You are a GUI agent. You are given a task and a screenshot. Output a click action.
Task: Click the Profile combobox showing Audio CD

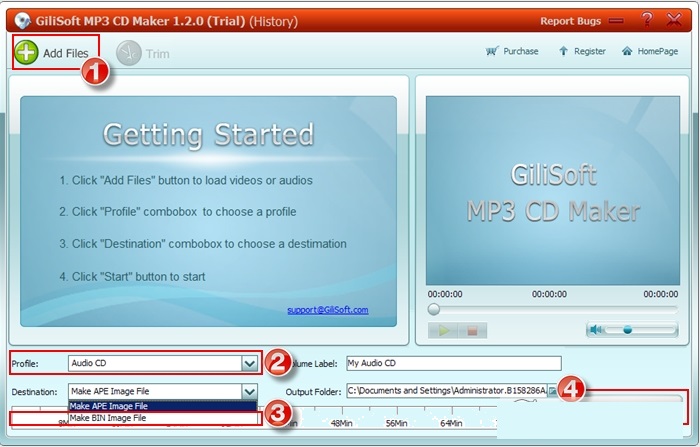pos(163,363)
